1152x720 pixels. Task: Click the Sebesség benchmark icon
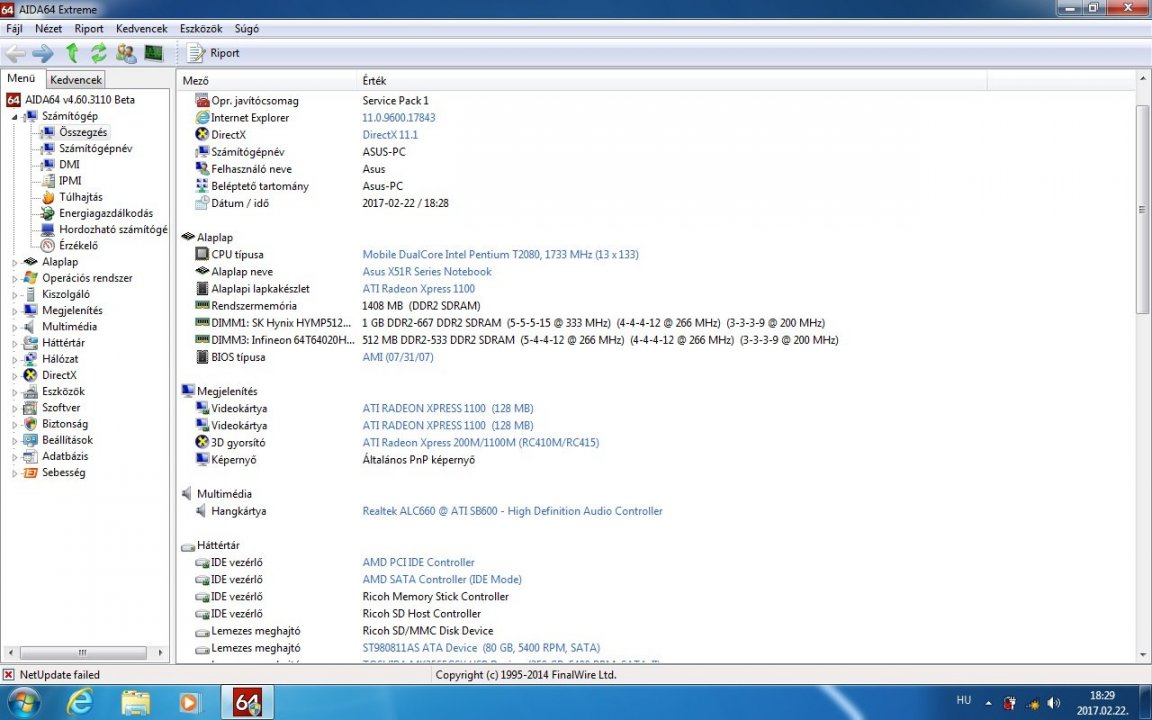30,472
